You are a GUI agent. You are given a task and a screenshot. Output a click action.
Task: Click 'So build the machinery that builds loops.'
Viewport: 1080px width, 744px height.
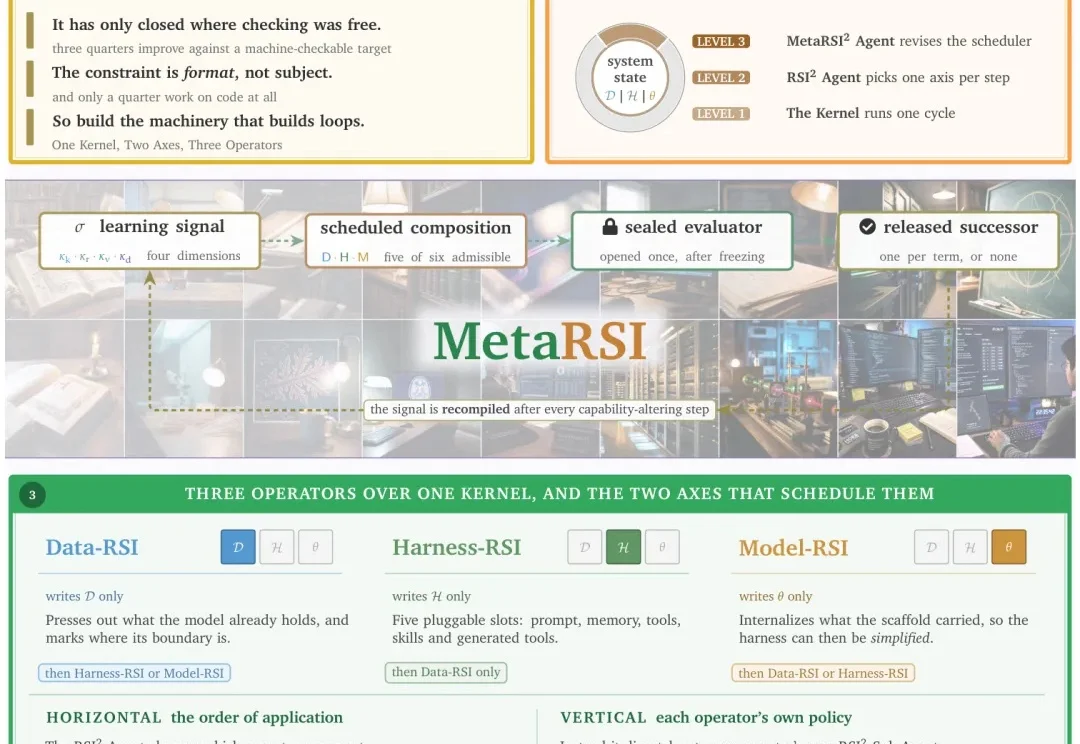208,121
